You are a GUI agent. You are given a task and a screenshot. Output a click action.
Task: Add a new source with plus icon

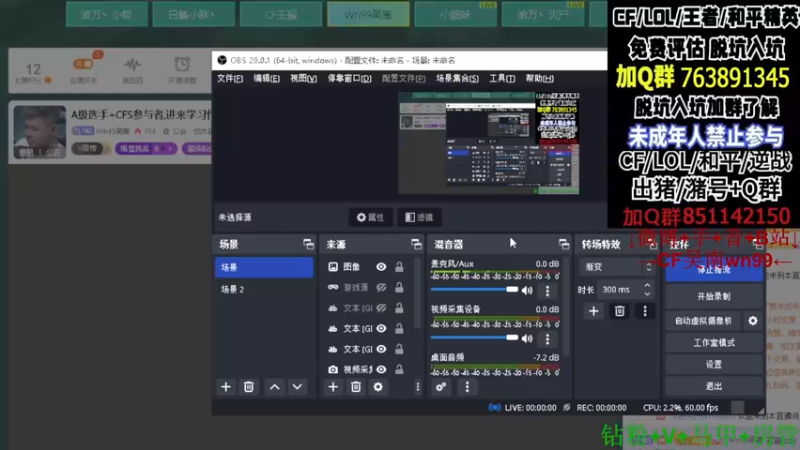click(x=333, y=387)
